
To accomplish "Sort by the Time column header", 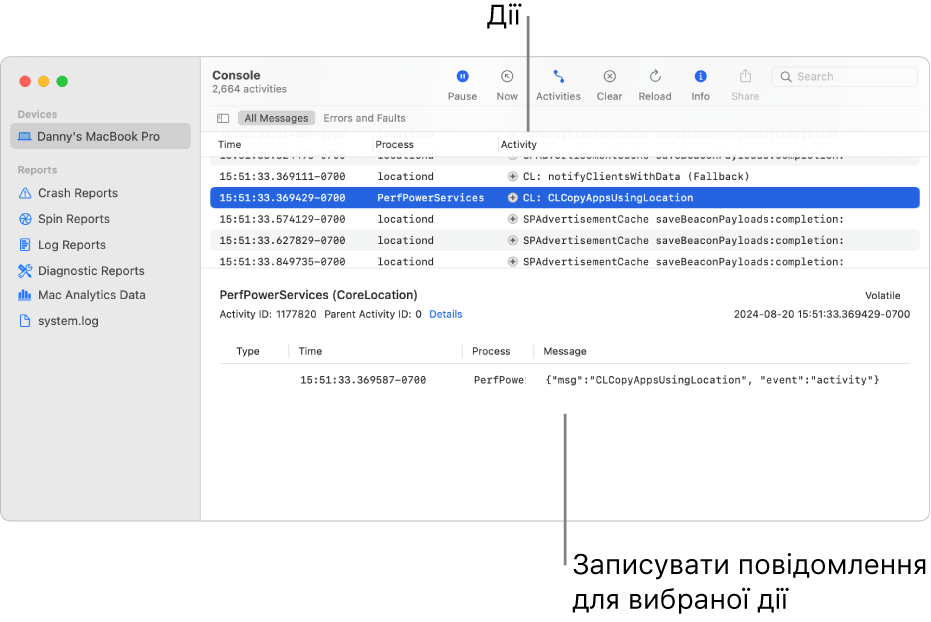I will click(x=229, y=145).
